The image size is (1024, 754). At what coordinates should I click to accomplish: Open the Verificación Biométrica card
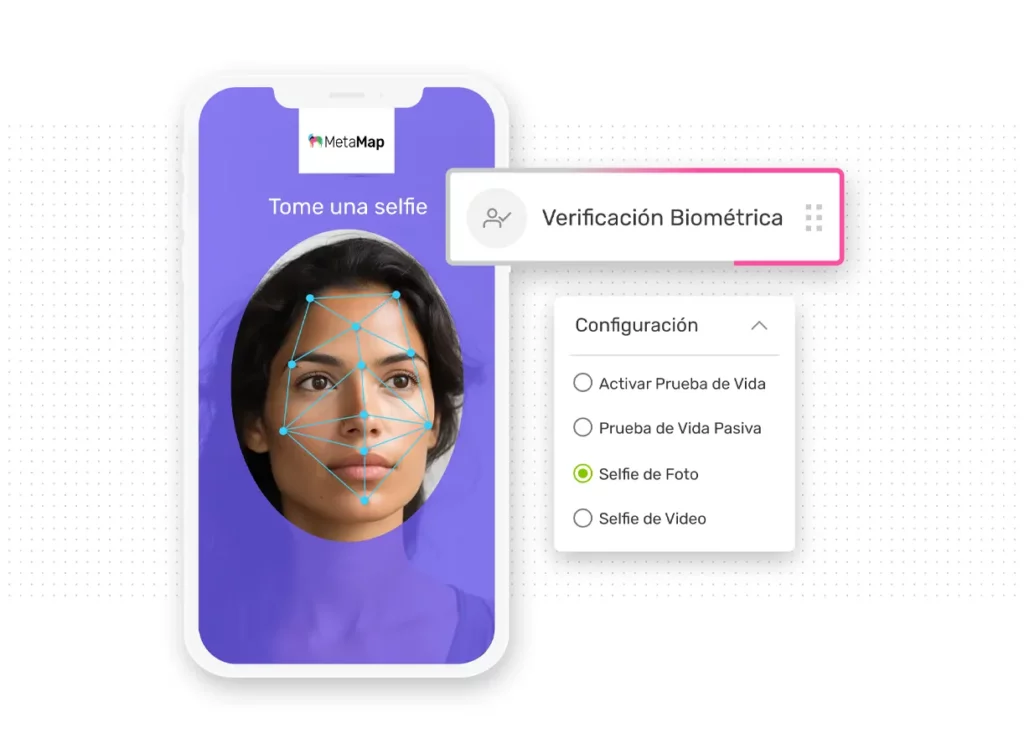coord(645,217)
